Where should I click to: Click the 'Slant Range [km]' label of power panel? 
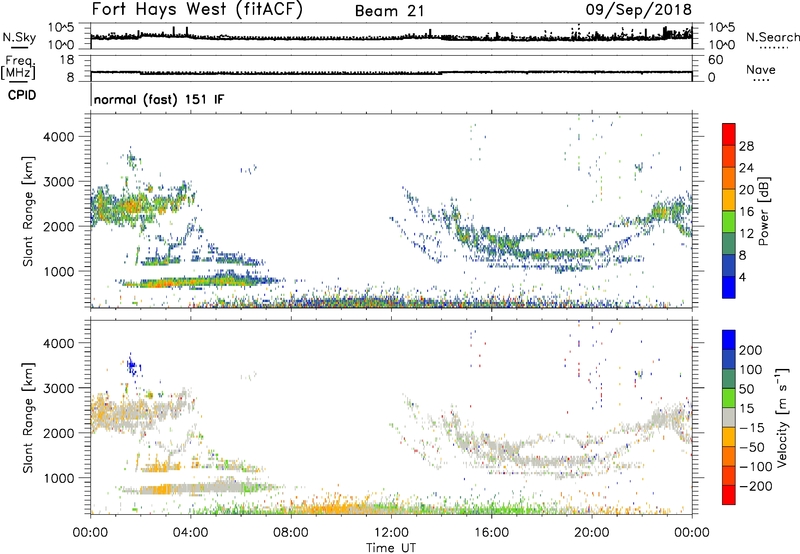coord(28,211)
